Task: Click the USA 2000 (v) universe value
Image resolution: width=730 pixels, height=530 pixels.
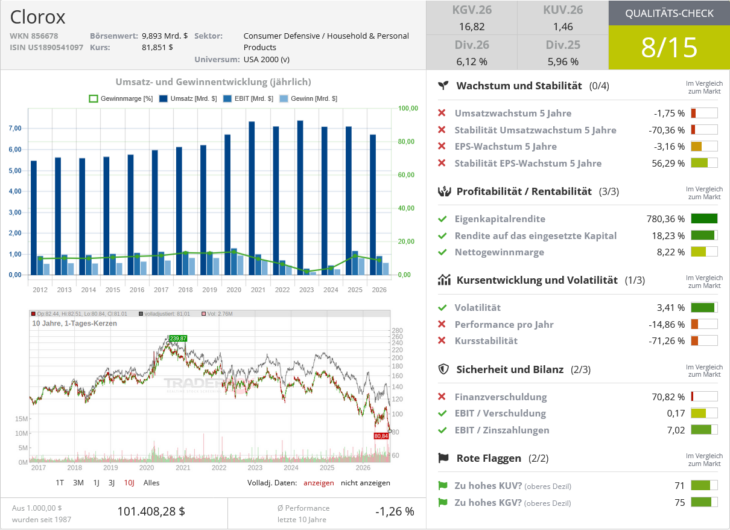Action: pos(266,60)
